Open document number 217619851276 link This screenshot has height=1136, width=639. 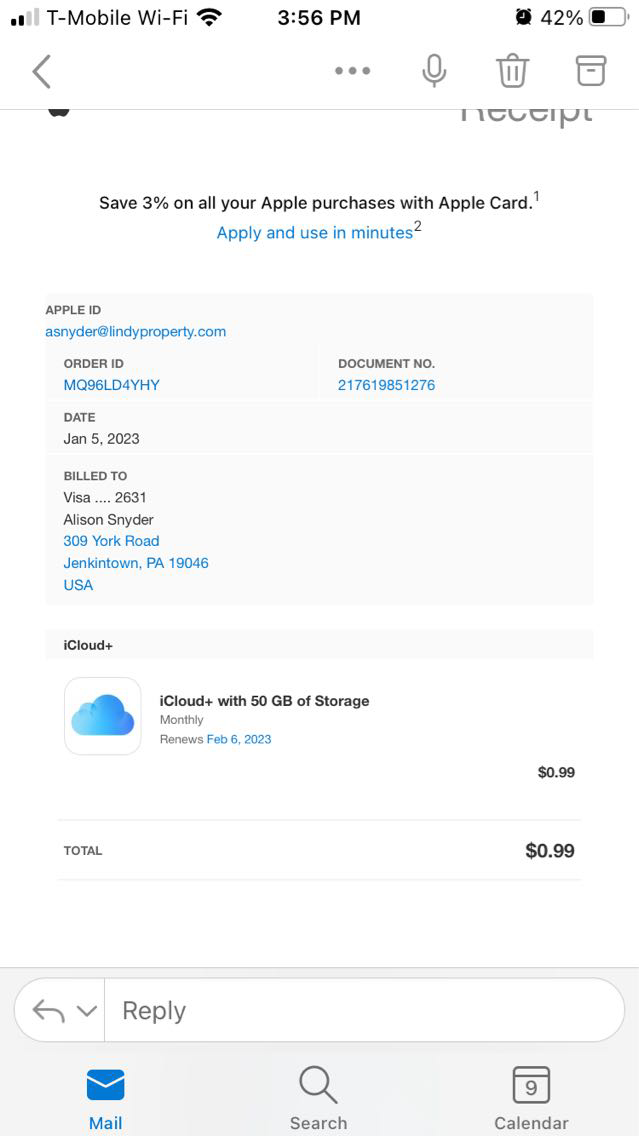(386, 385)
